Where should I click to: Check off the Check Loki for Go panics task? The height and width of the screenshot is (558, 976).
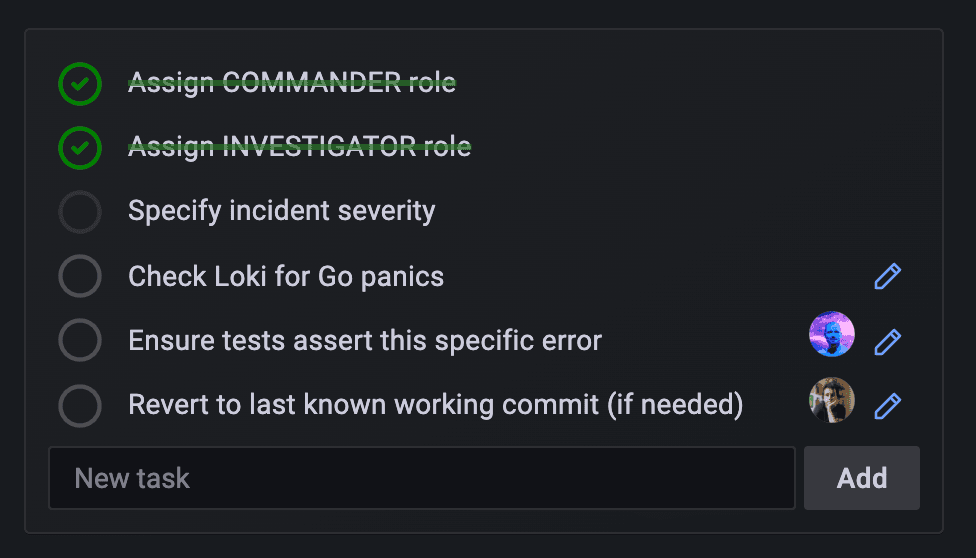click(80, 277)
